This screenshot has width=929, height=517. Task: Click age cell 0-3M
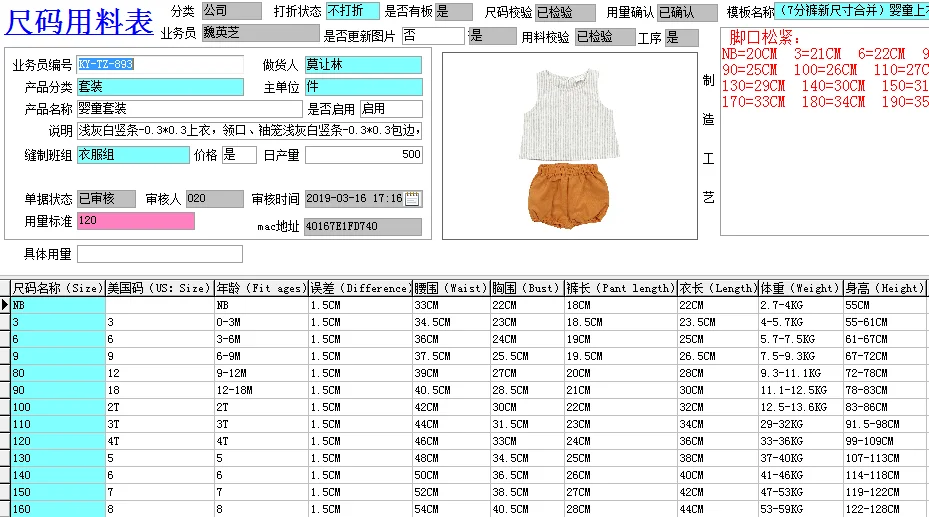click(x=261, y=323)
